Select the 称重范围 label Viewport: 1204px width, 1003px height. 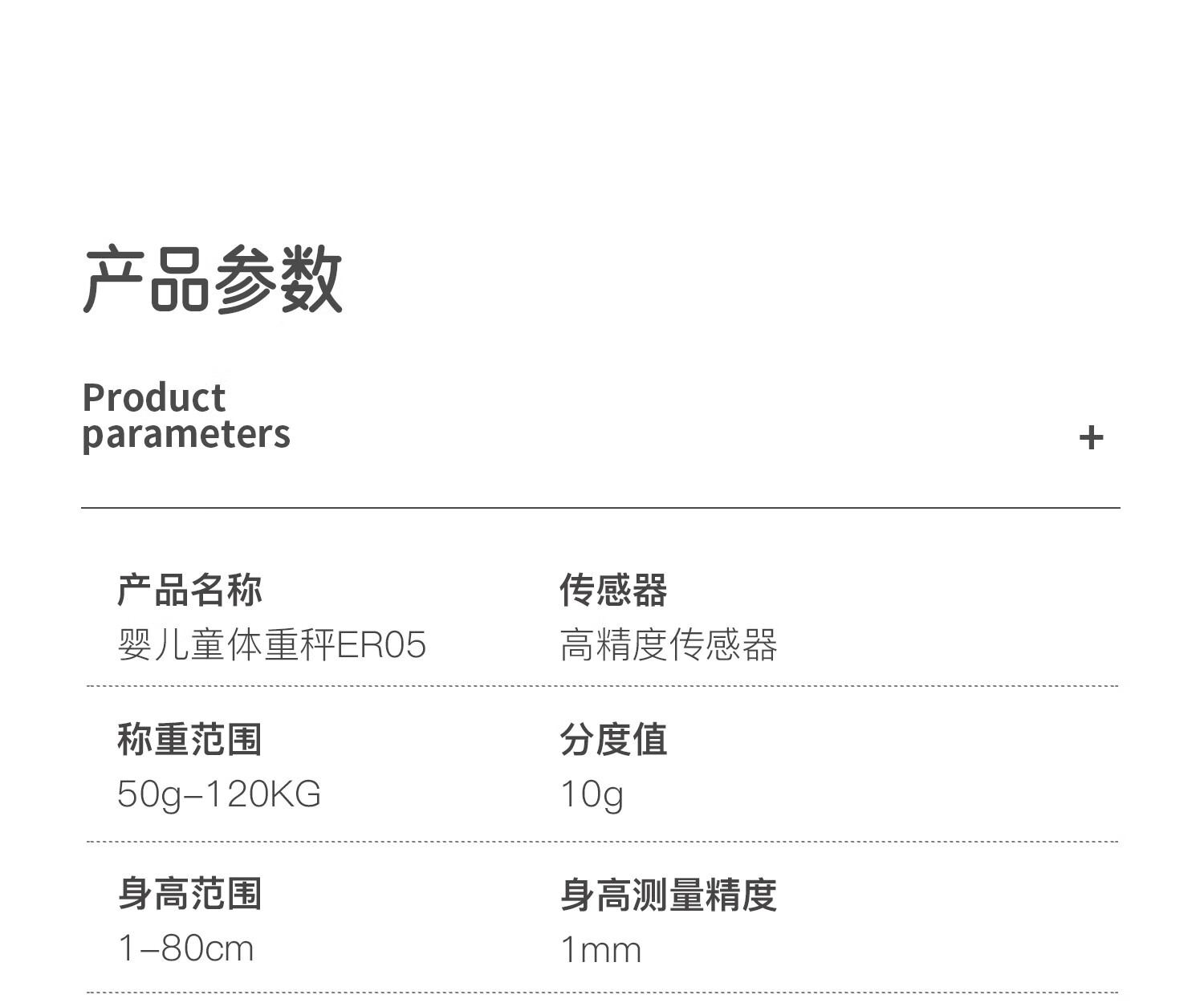pyautogui.click(x=189, y=739)
